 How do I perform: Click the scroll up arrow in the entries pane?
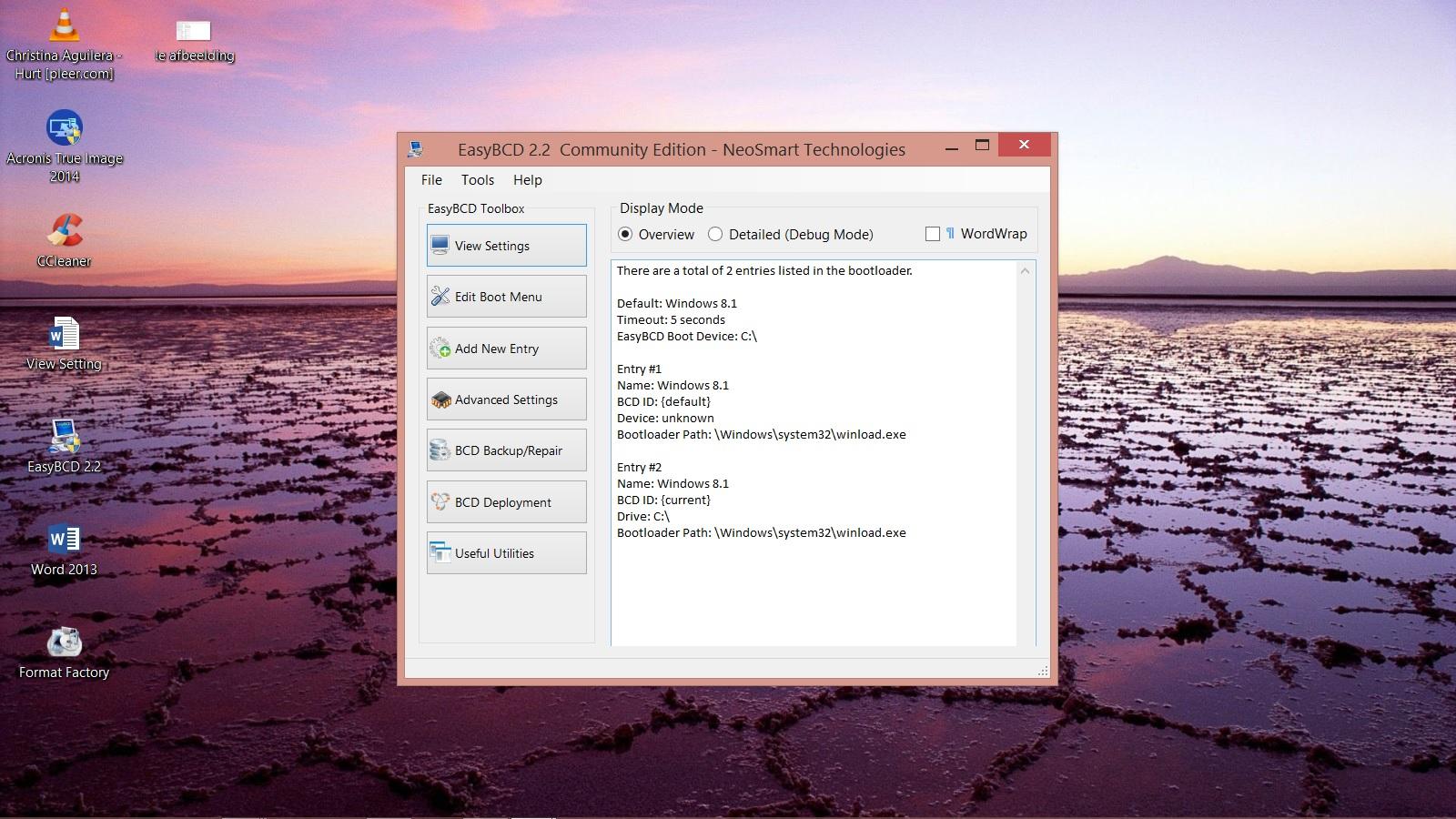tap(1026, 271)
